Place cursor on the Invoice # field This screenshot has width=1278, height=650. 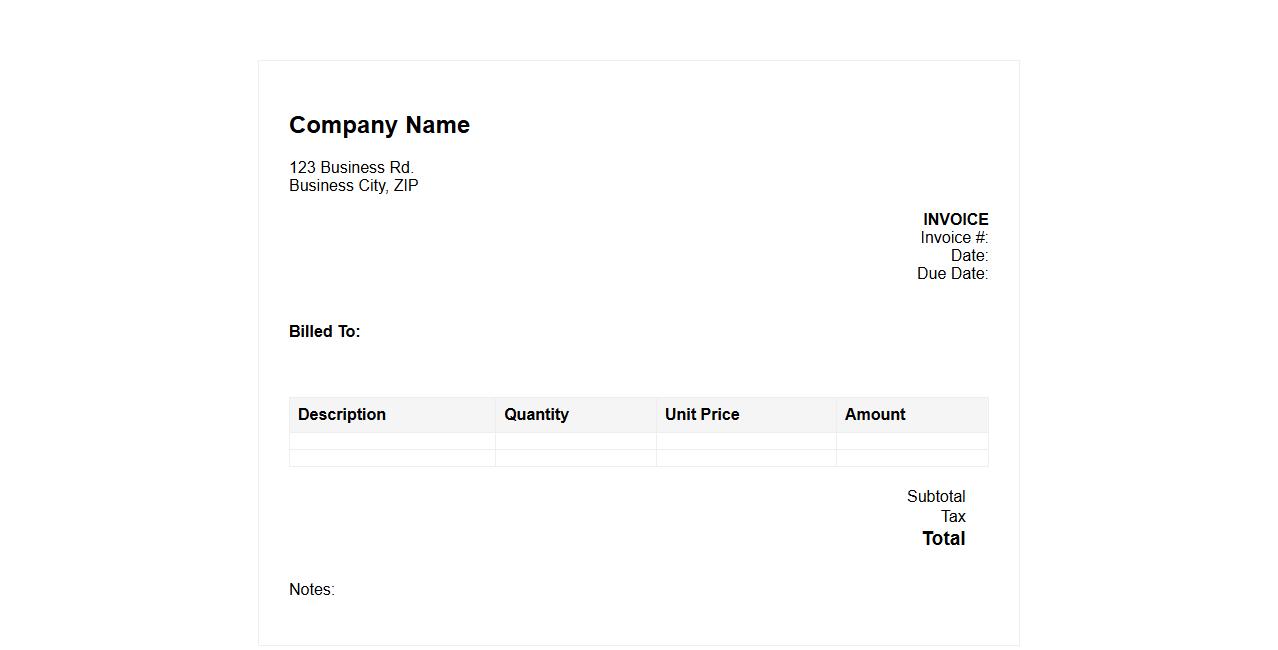coord(954,237)
